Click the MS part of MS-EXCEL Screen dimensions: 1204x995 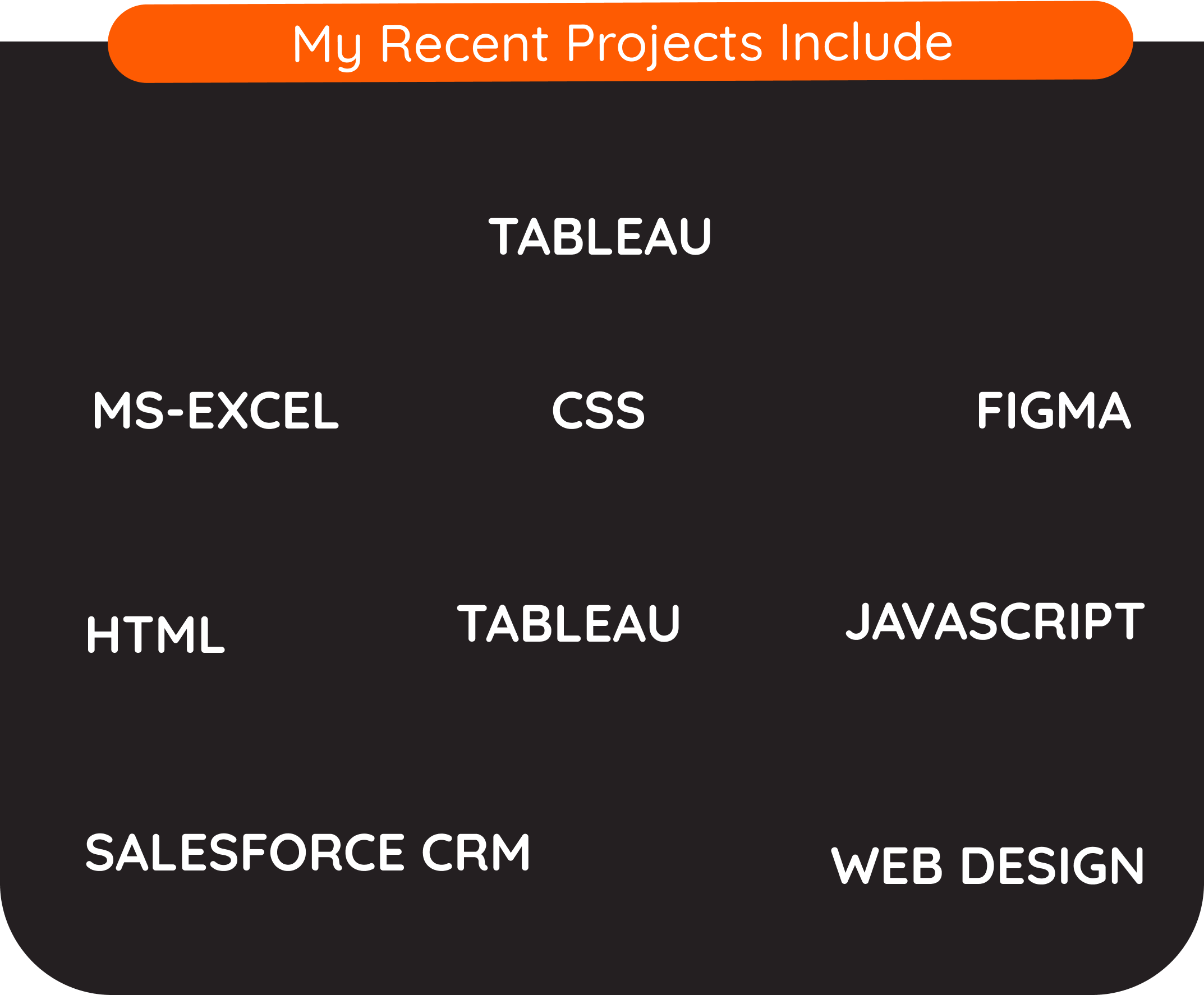[x=129, y=411]
